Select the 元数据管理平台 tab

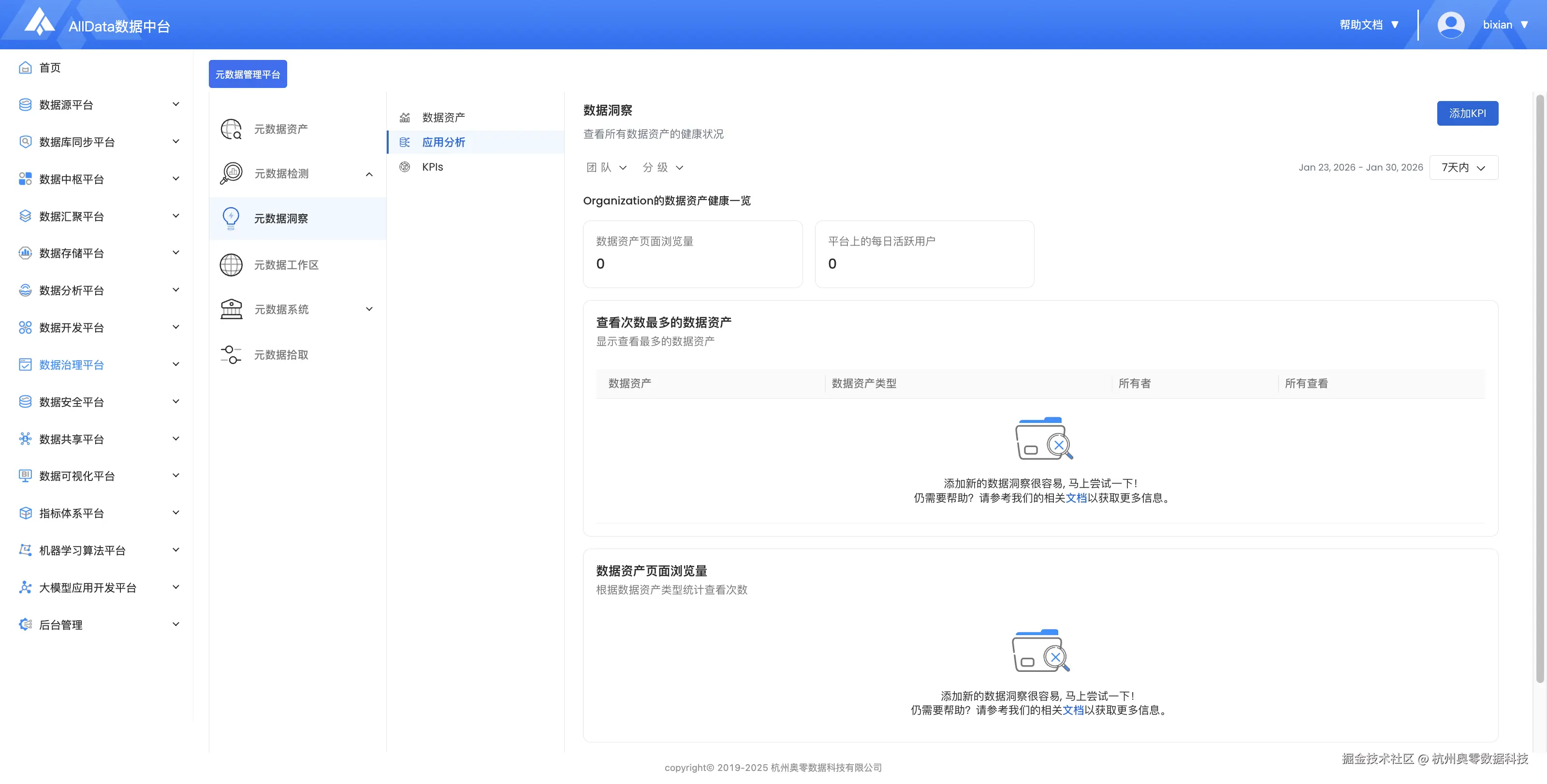pyautogui.click(x=248, y=74)
